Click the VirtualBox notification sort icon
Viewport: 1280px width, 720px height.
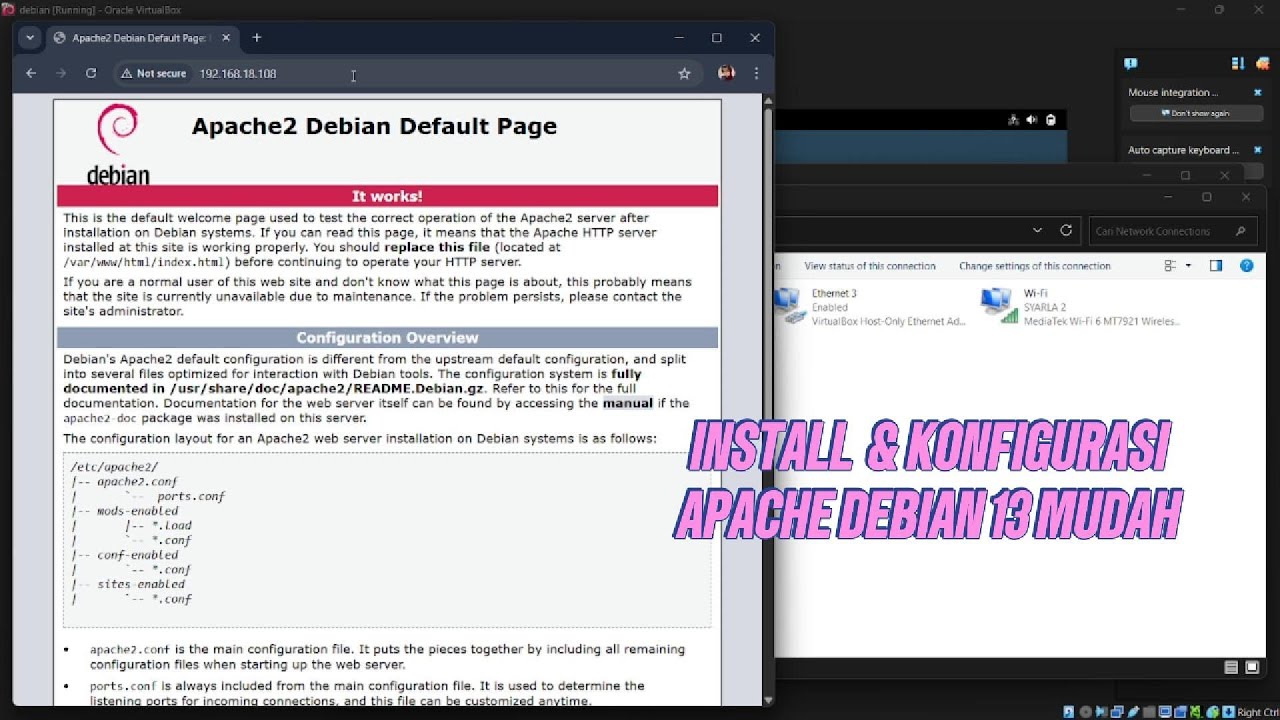[1238, 63]
